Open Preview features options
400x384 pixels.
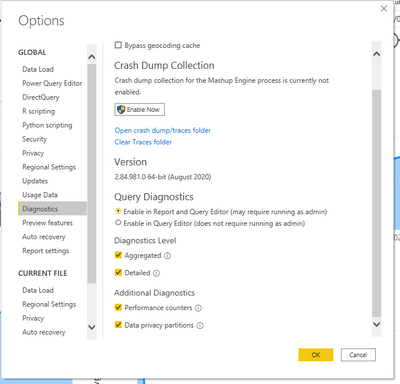coord(47,223)
